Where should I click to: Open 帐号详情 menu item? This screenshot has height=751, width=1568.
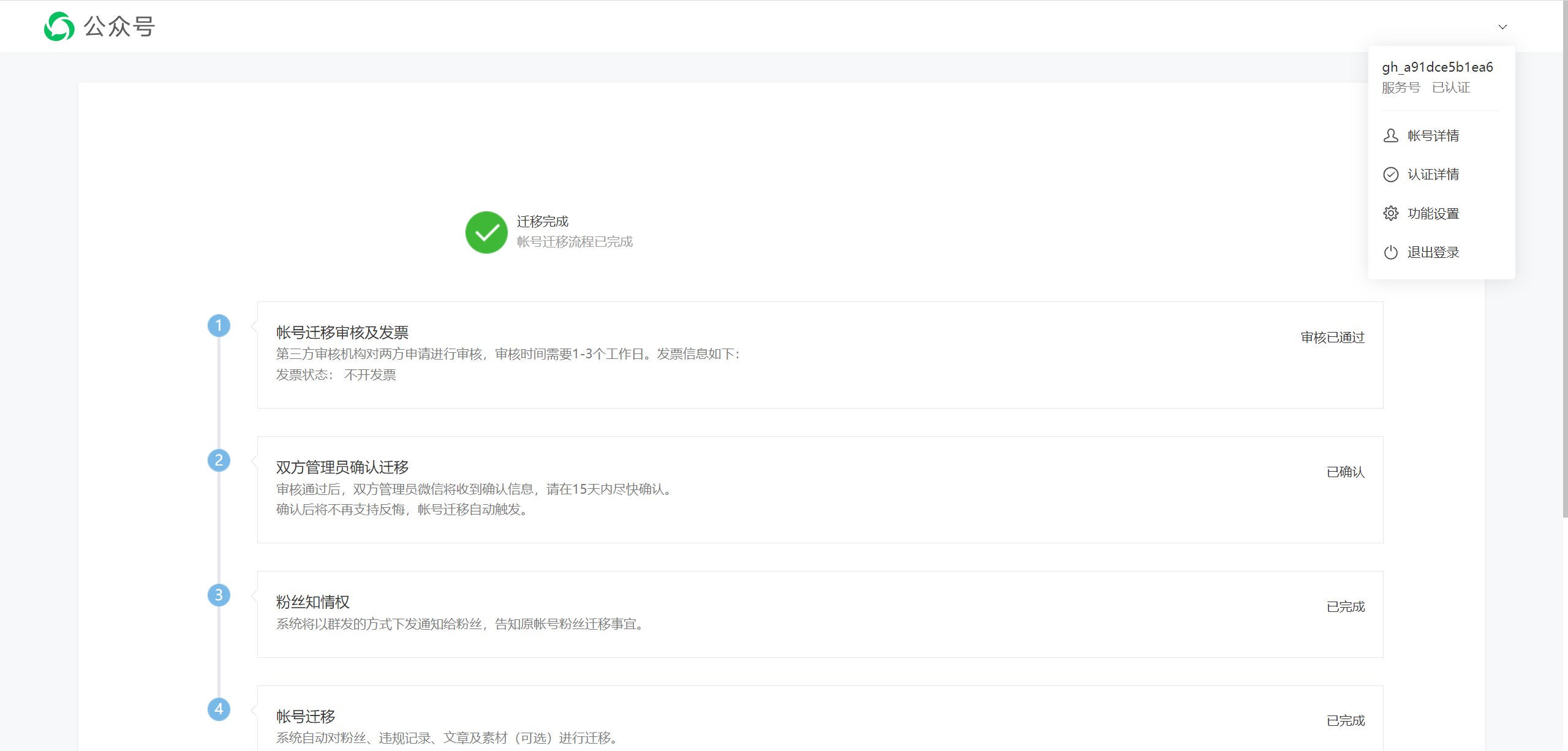point(1433,136)
